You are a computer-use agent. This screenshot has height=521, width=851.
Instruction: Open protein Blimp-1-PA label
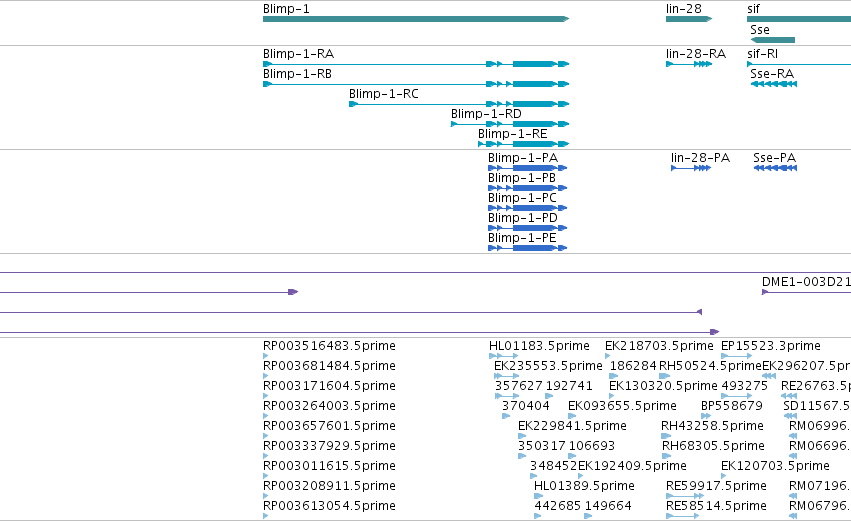[523, 158]
